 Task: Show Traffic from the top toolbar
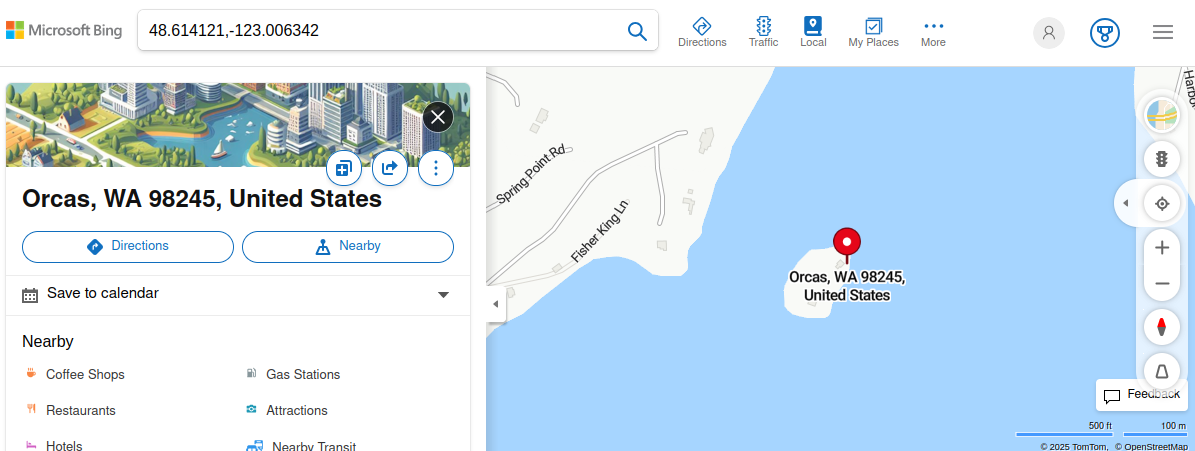[763, 32]
